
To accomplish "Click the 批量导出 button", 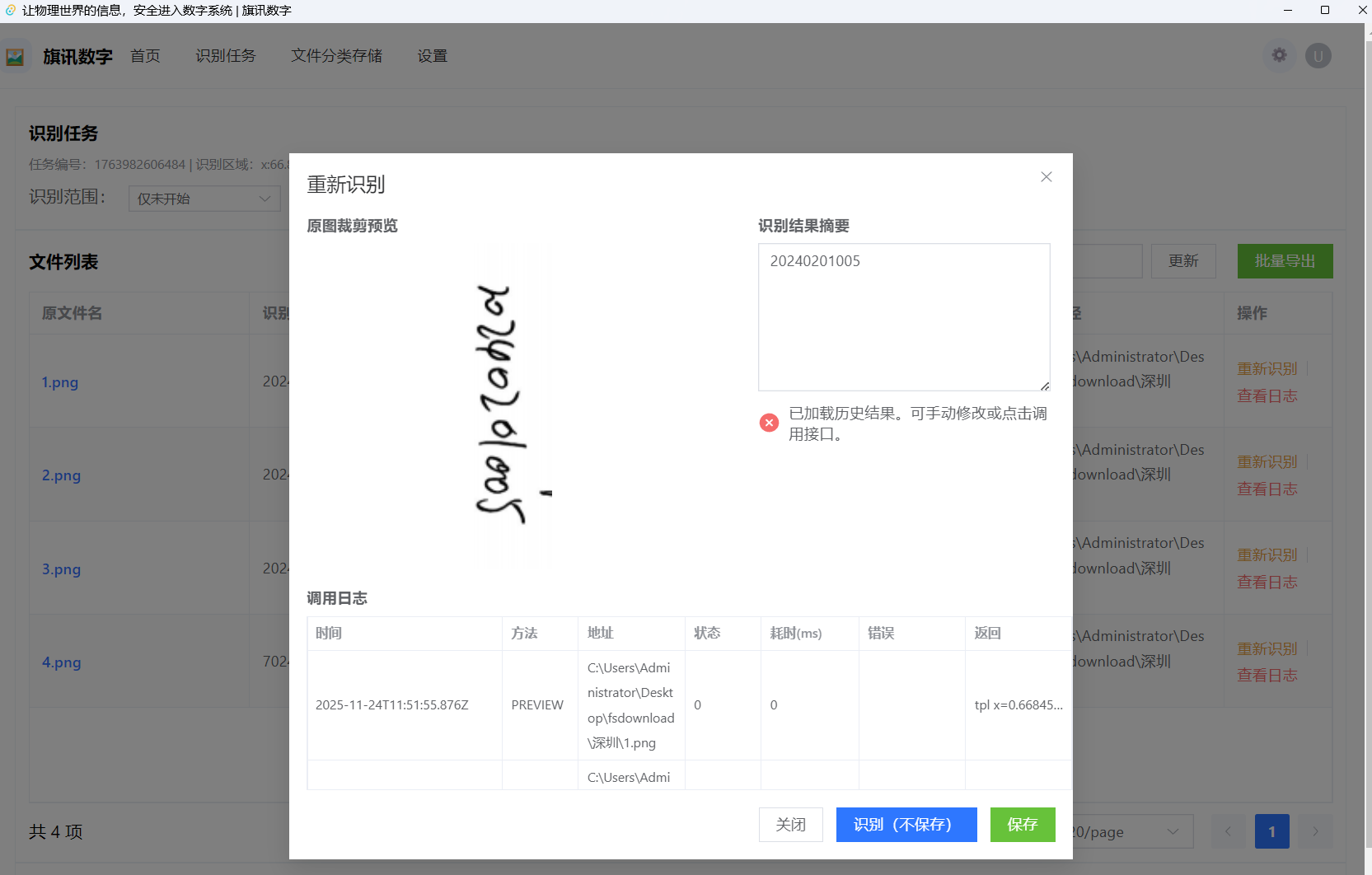I will tap(1285, 261).
